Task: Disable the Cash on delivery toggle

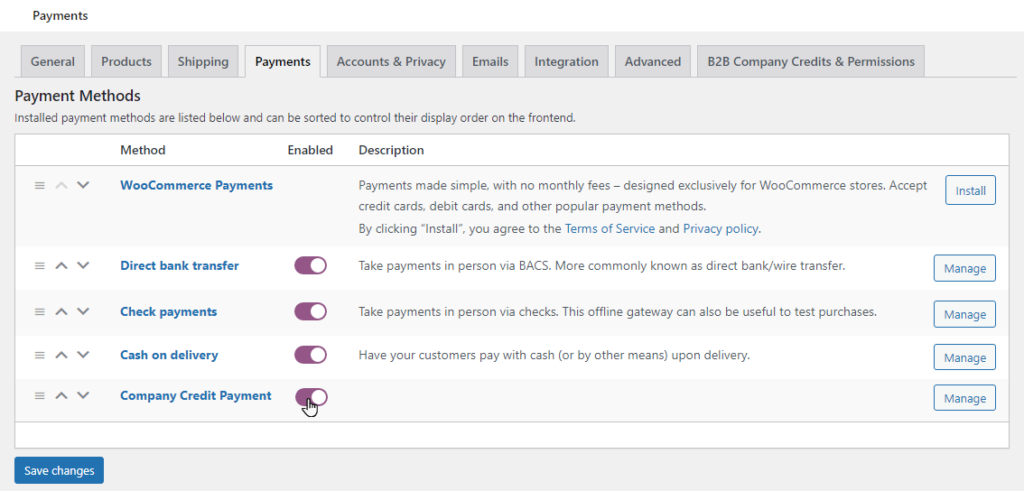Action: tap(310, 355)
